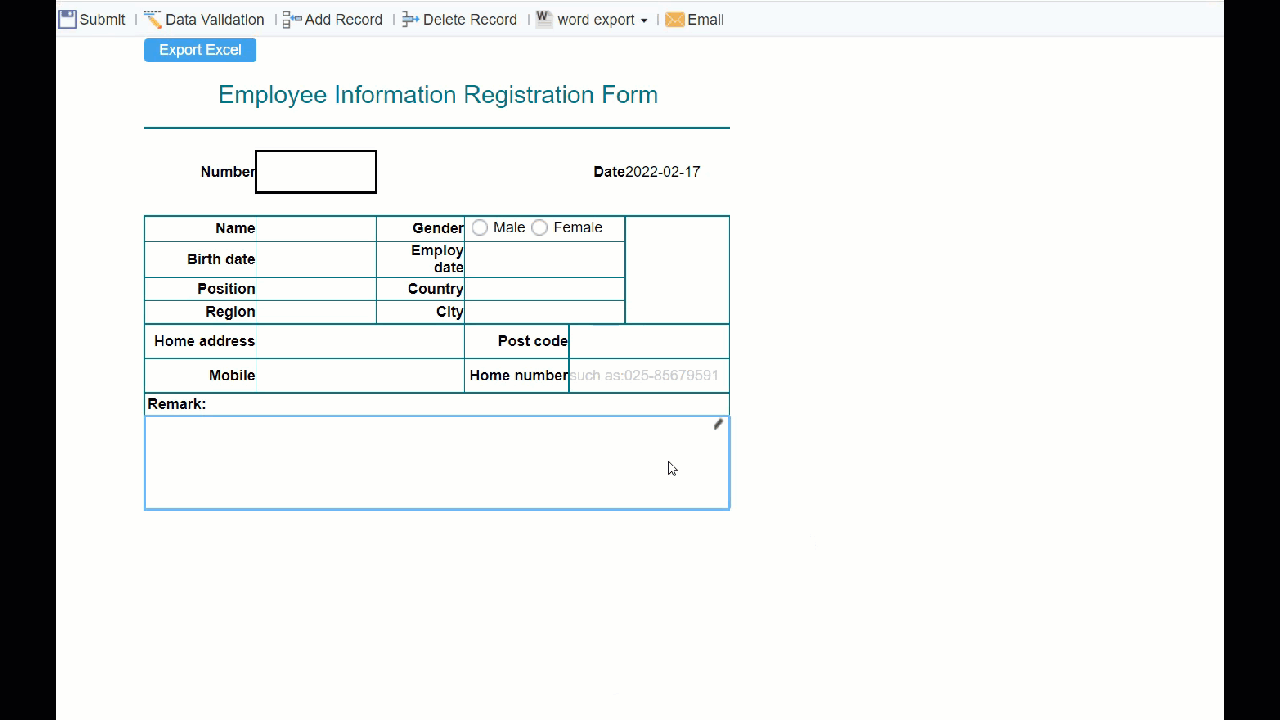Click the Post code field

(x=648, y=341)
